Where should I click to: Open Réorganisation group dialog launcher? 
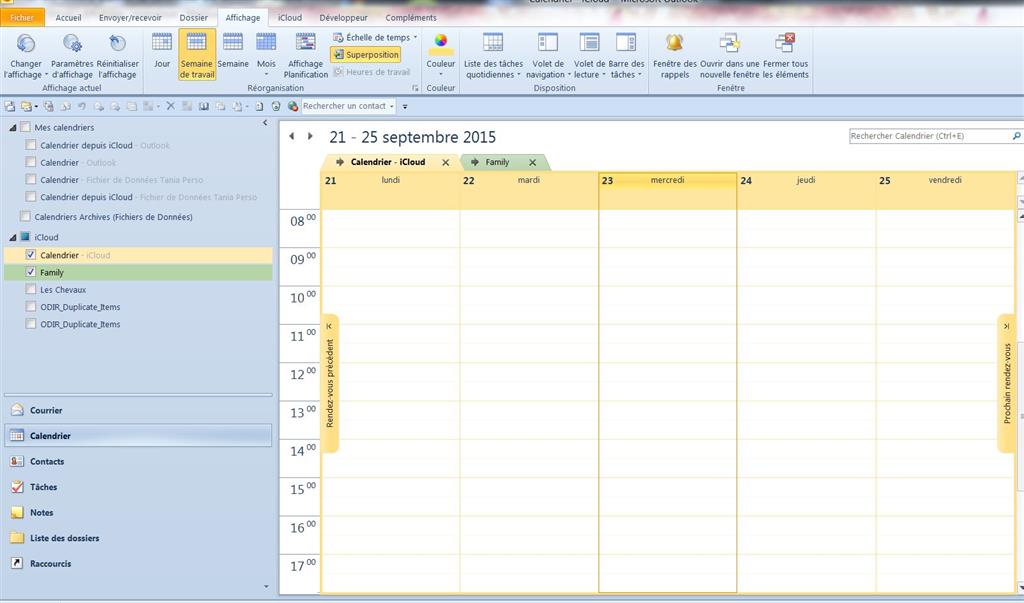pos(415,88)
